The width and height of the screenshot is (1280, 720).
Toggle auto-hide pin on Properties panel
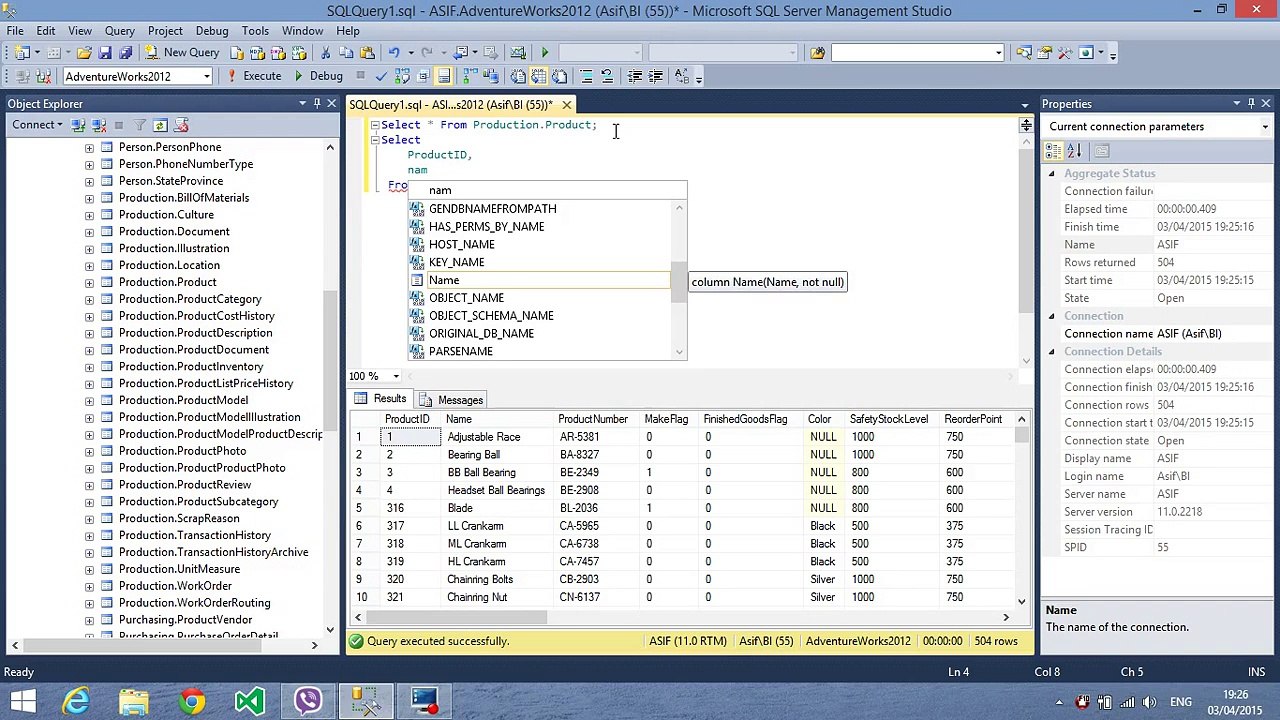tap(1251, 103)
